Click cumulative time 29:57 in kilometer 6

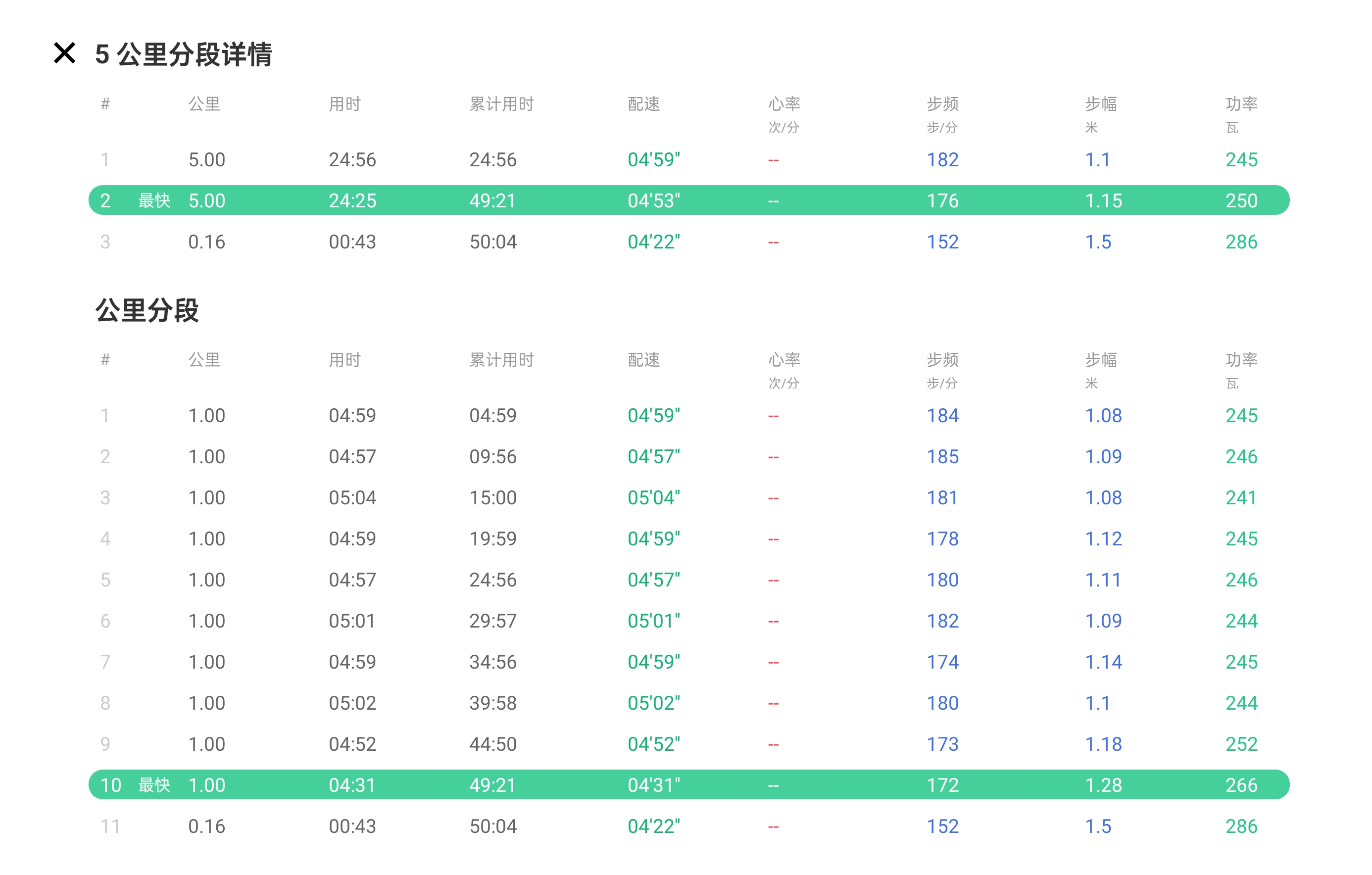click(x=492, y=620)
